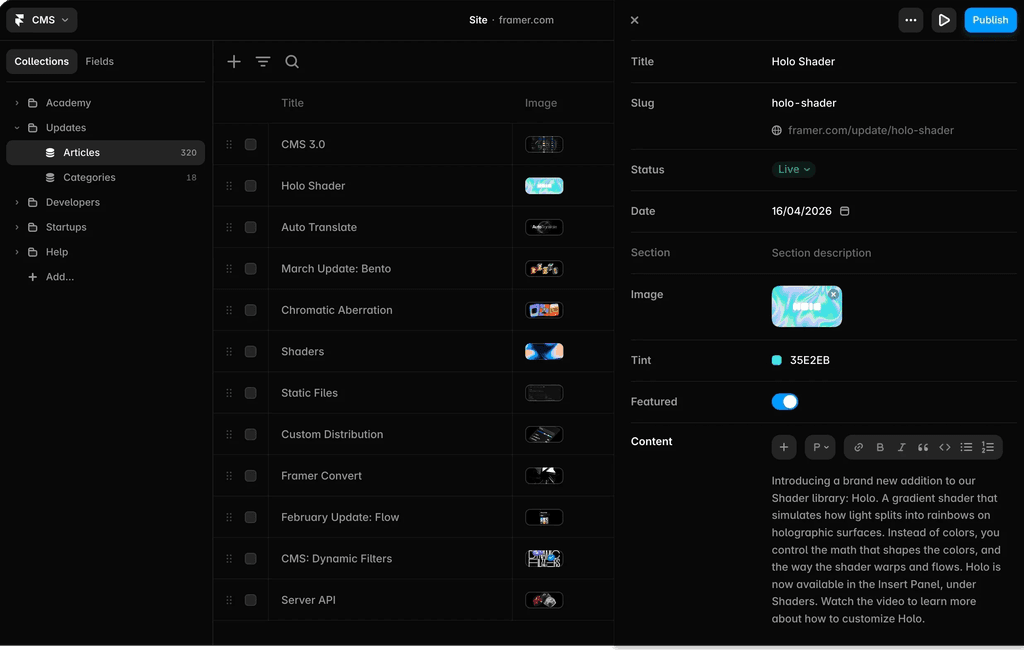The width and height of the screenshot is (1024, 650).
Task: Click the calendar icon beside the date
Action: 844,211
